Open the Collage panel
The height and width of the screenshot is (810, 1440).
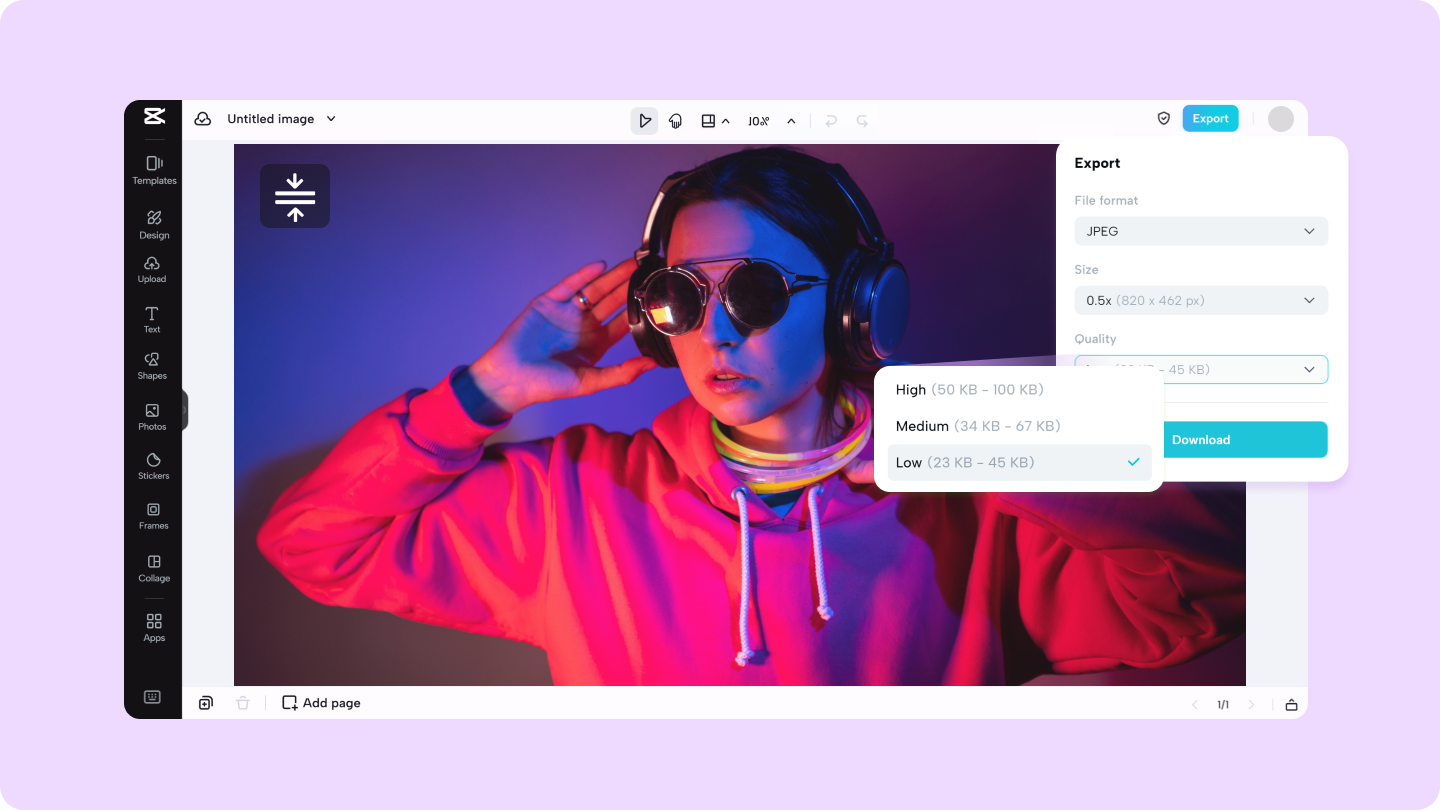click(154, 568)
